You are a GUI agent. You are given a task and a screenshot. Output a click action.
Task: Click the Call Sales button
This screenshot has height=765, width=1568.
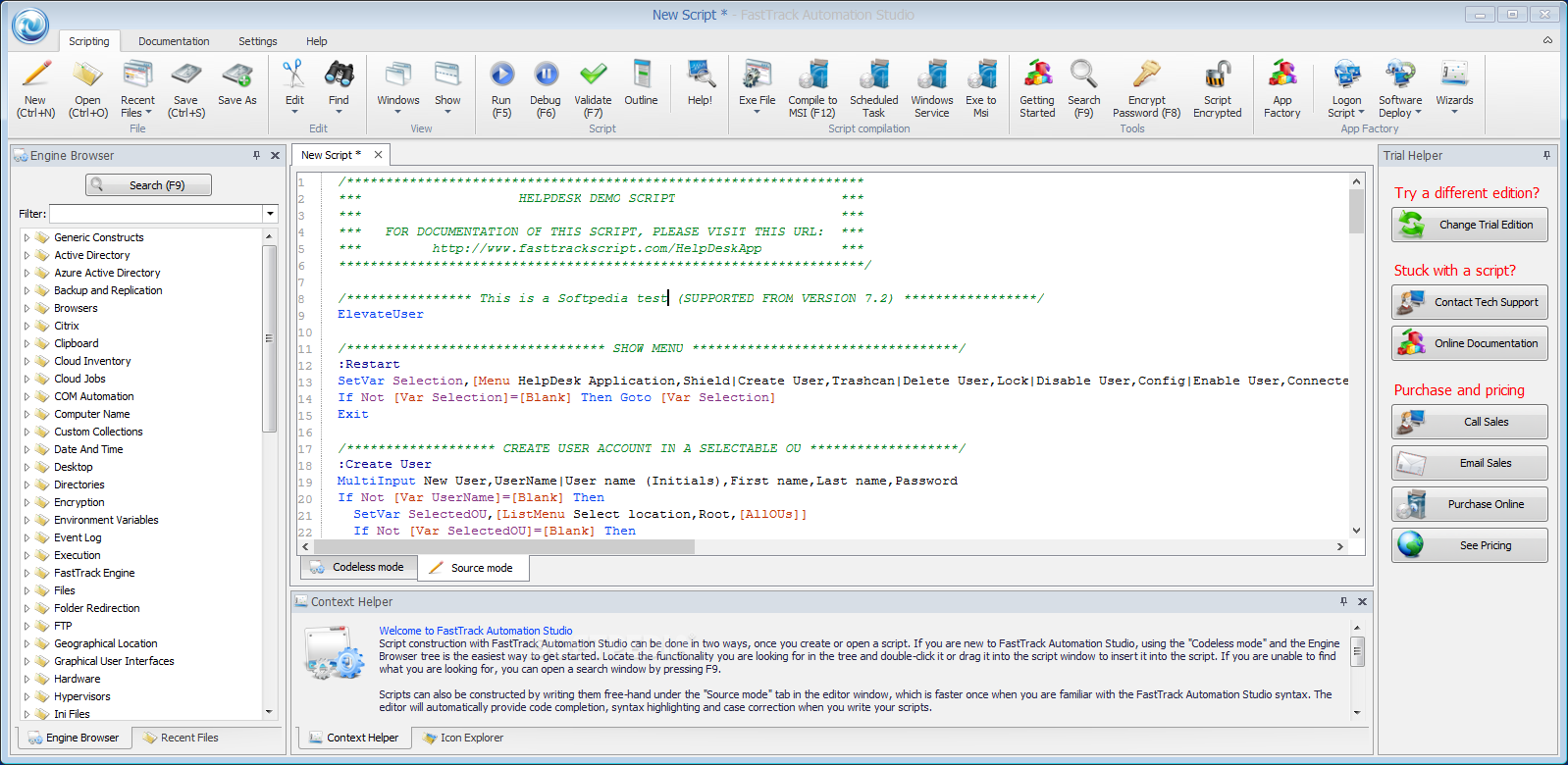tap(1469, 422)
